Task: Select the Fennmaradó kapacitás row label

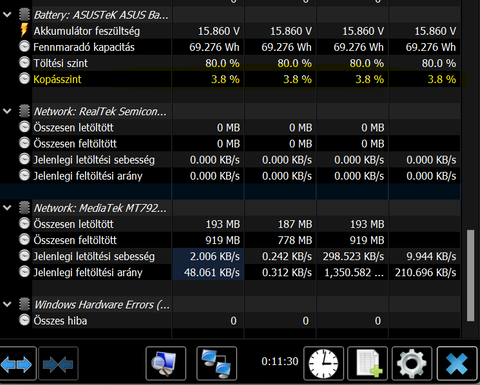Action: pyautogui.click(x=84, y=47)
